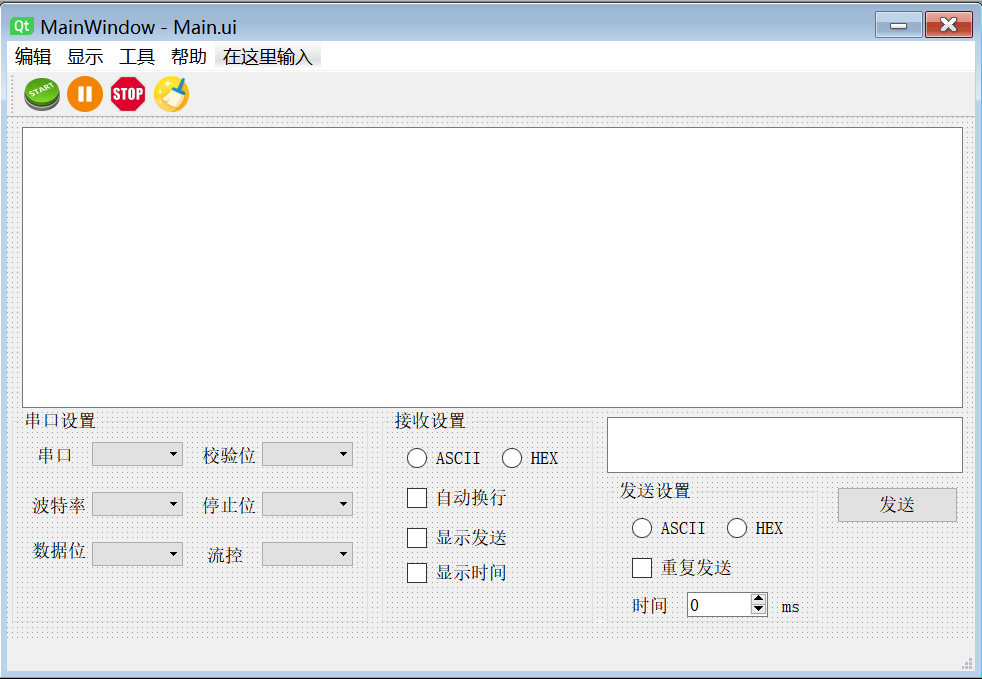The height and width of the screenshot is (679, 982).
Task: Expand the 数据位 (data bits) combo box
Action: tap(136, 553)
